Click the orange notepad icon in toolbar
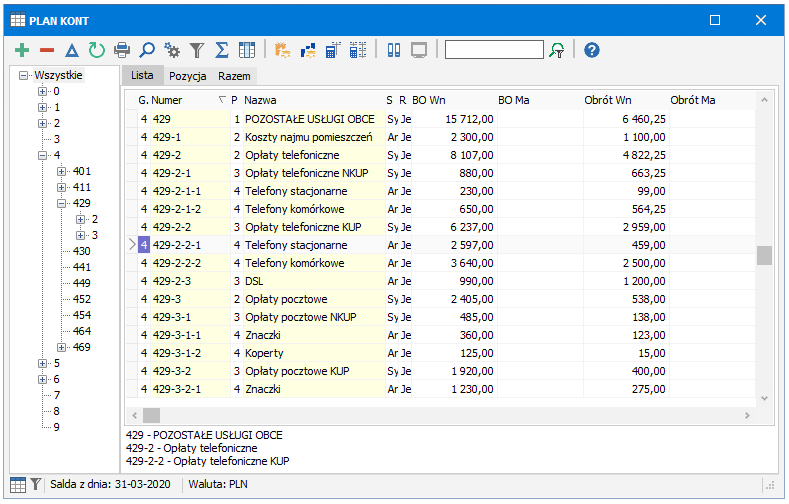Image resolution: width=789 pixels, height=504 pixels. click(x=282, y=50)
